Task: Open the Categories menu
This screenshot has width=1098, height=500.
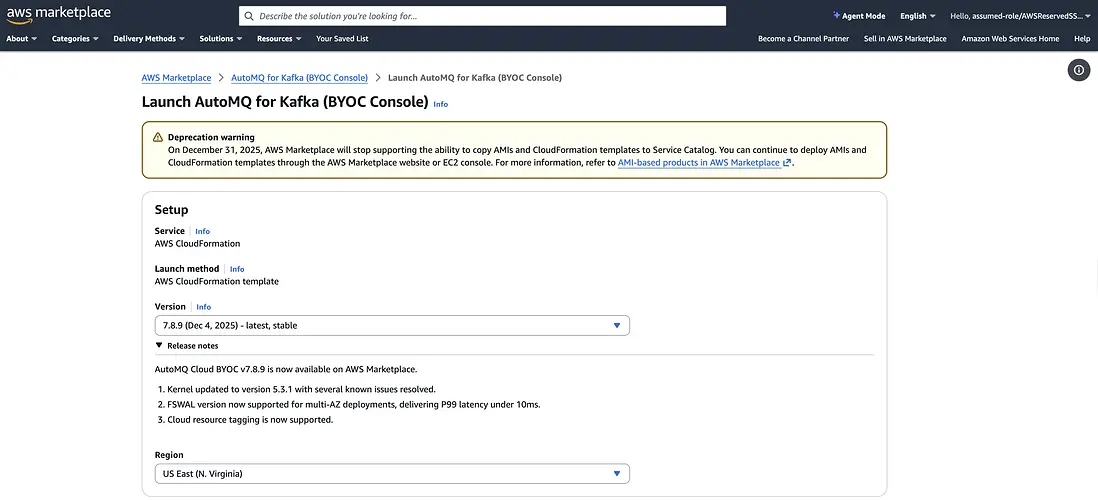Action: pos(75,39)
